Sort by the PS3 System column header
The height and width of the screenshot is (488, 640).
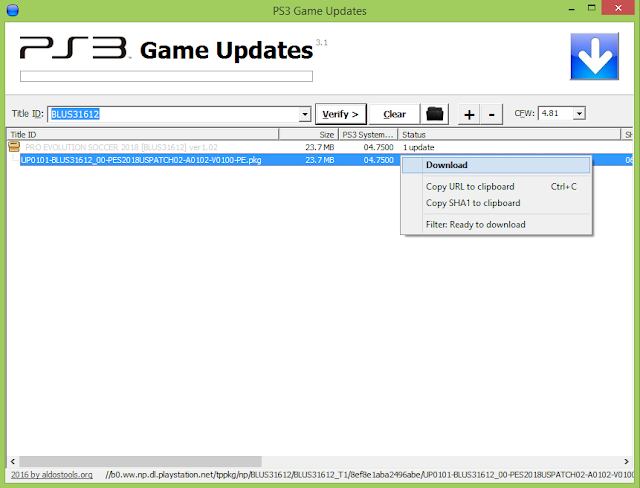(368, 135)
